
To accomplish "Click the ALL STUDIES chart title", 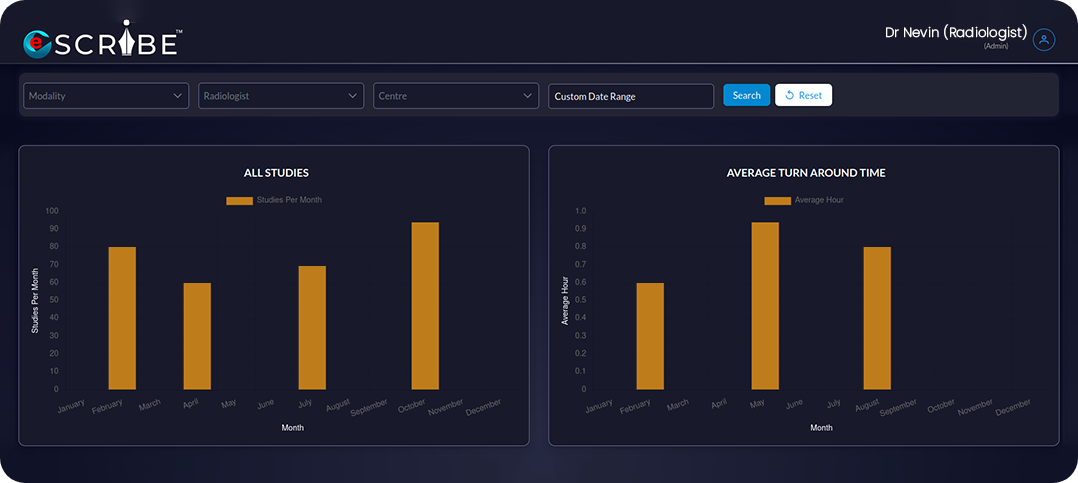I will point(276,173).
